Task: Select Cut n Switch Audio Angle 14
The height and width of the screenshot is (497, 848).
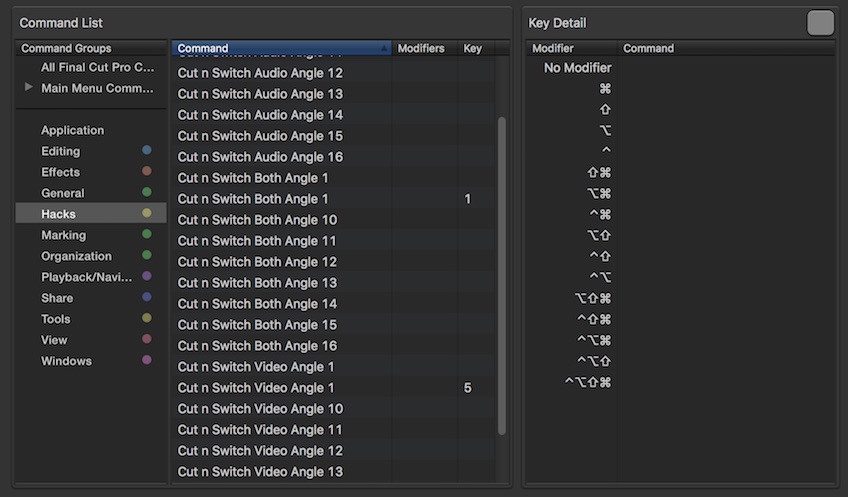Action: (260, 115)
